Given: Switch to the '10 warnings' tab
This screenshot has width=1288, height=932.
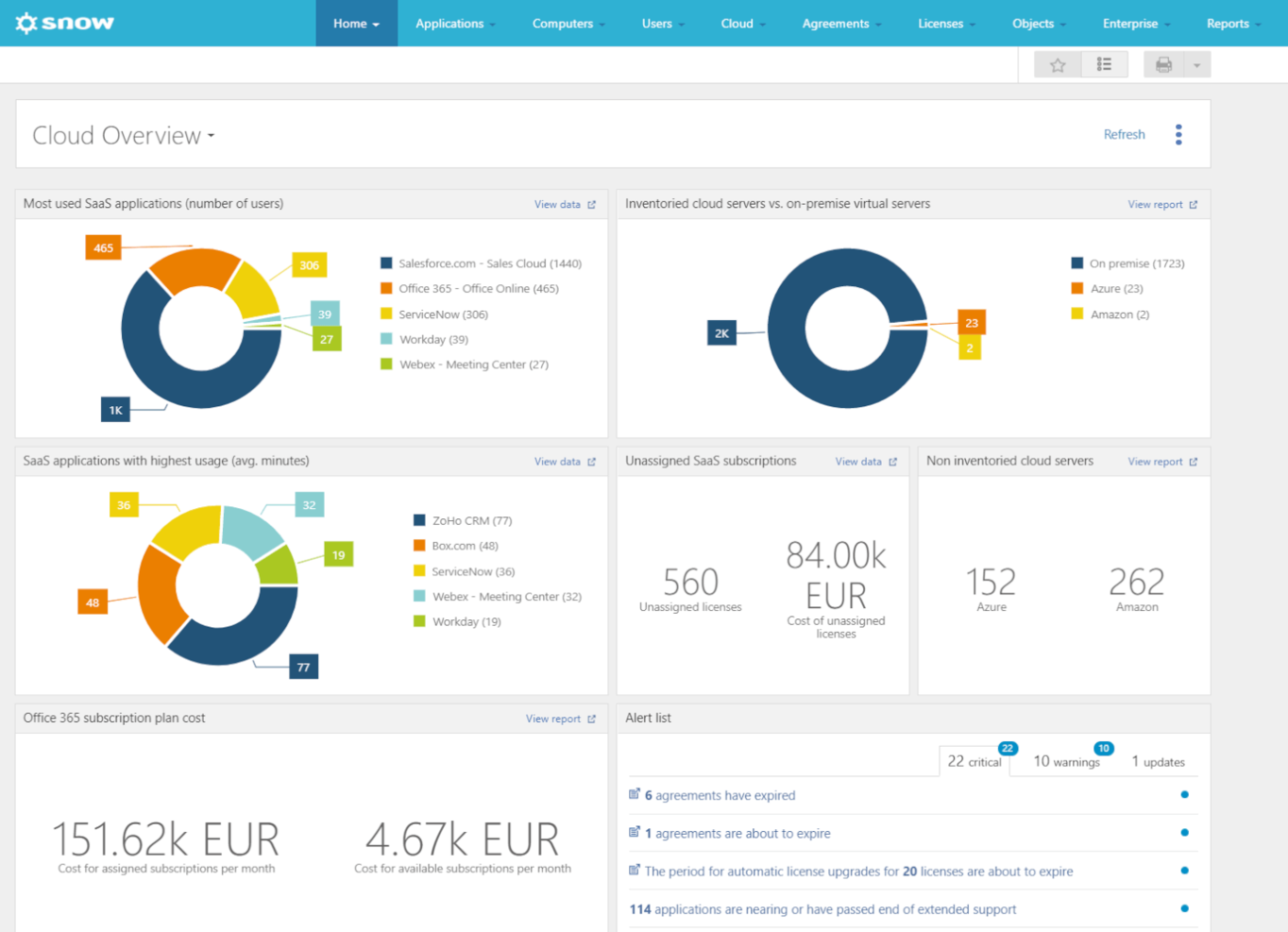Looking at the screenshot, I should click(1066, 761).
